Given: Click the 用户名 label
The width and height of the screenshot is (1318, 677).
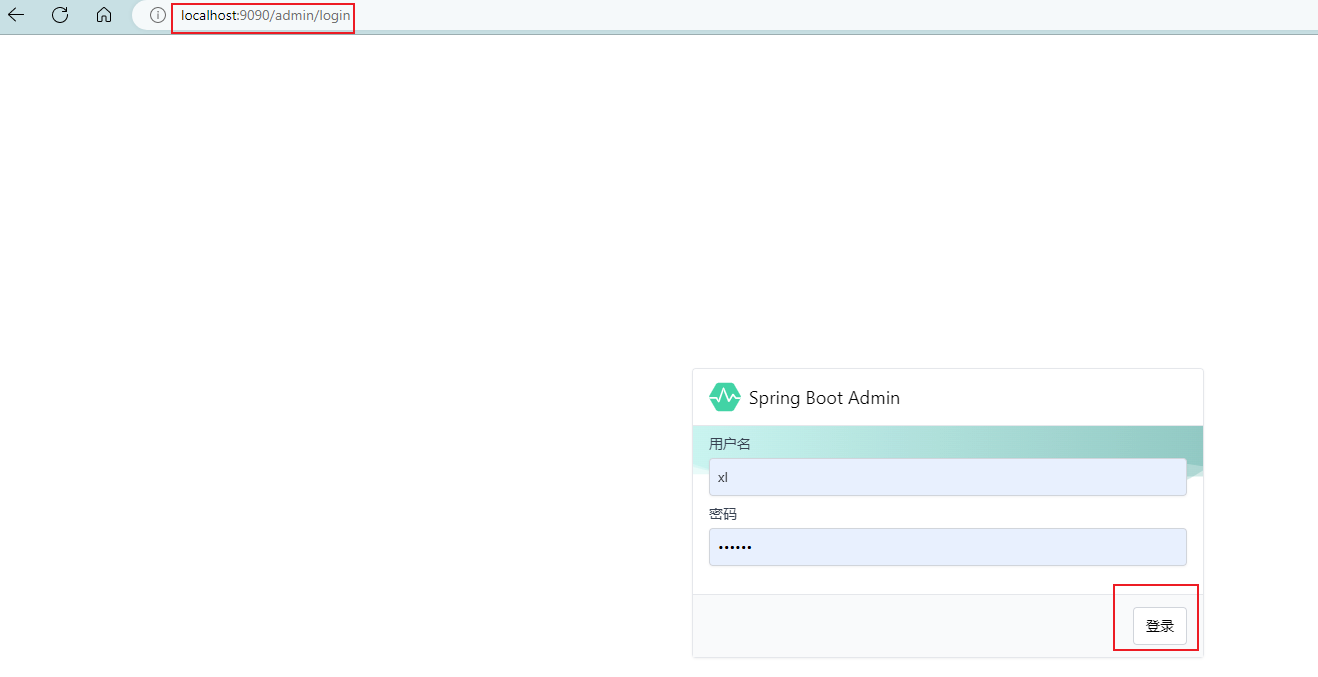Looking at the screenshot, I should click(730, 444).
